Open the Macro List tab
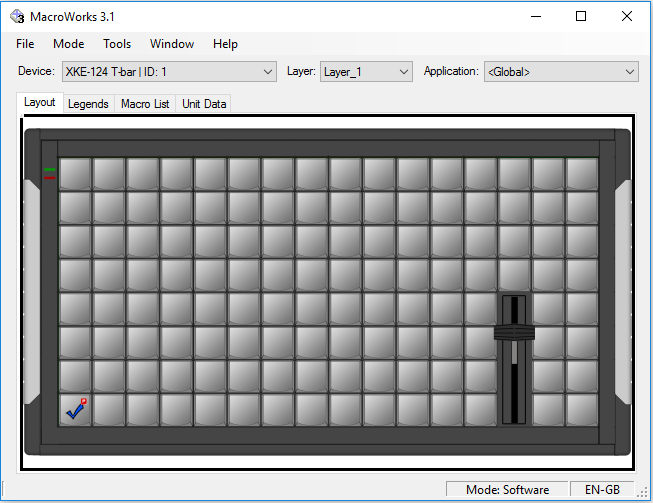The width and height of the screenshot is (653, 503). [145, 104]
